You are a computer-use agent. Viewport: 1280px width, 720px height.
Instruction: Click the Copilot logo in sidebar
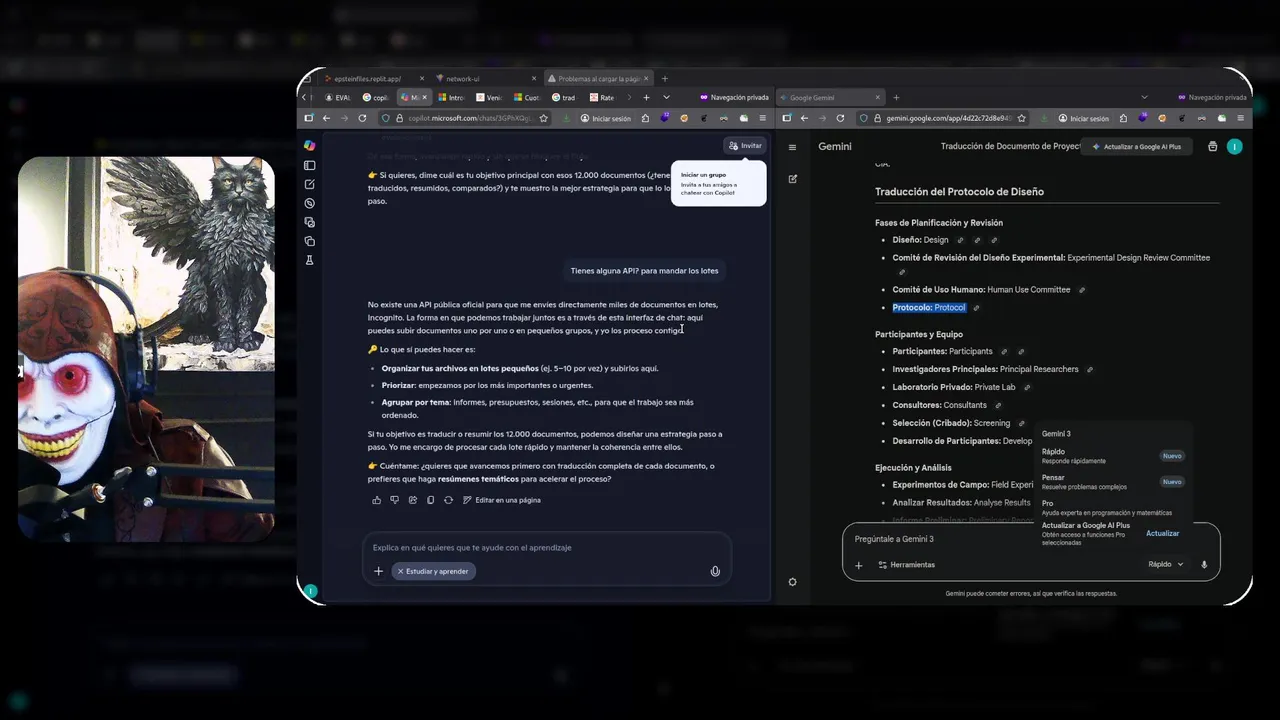[x=310, y=145]
